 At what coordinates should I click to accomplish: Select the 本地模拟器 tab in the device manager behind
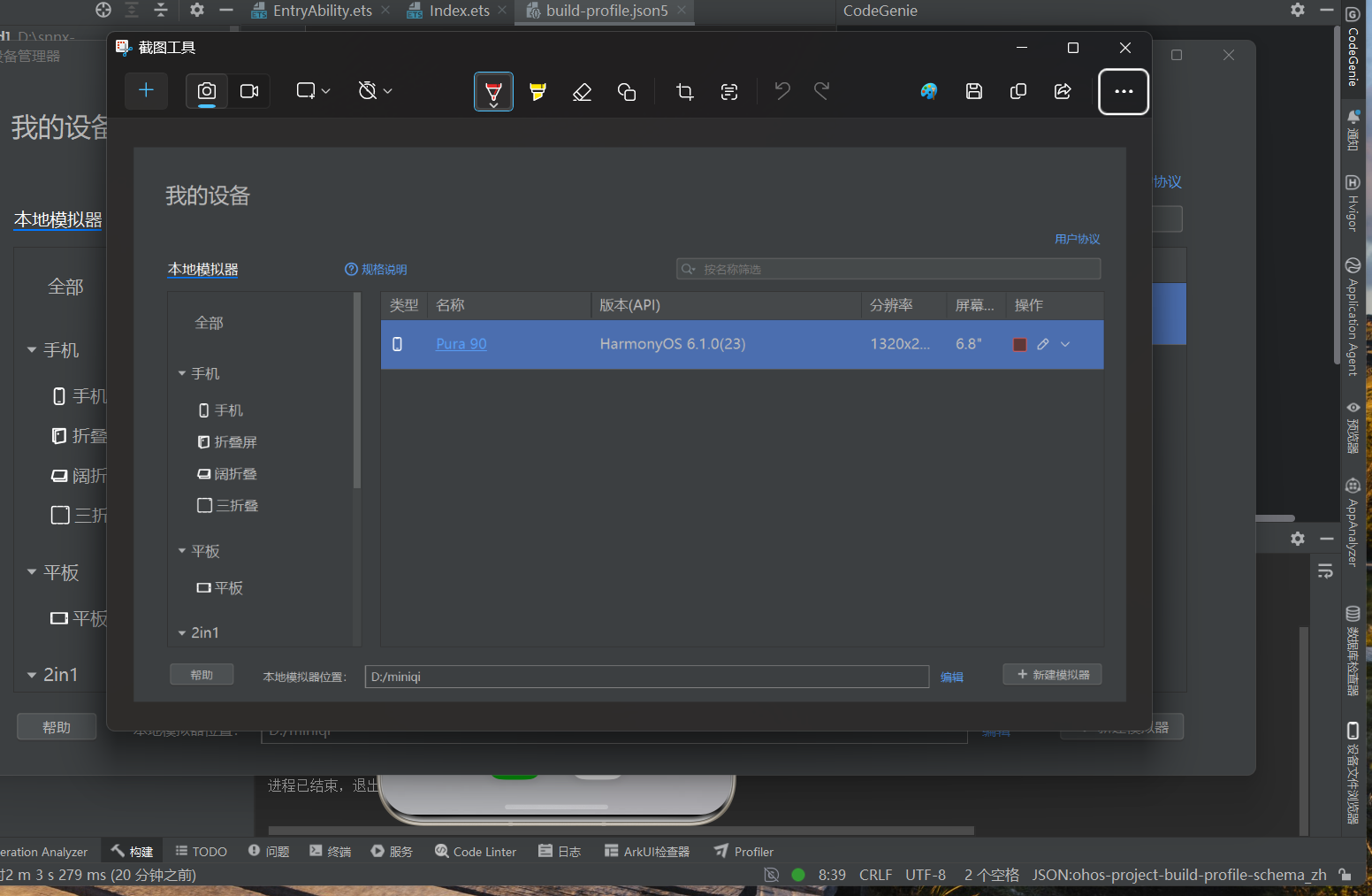point(58,219)
